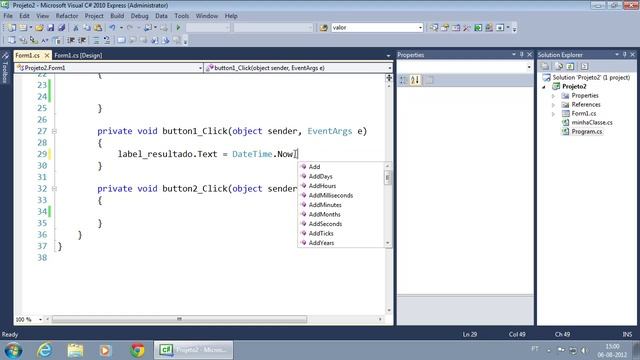The height and width of the screenshot is (360, 640).
Task: Click the Find in Files icon beside valor box
Action: [324, 28]
